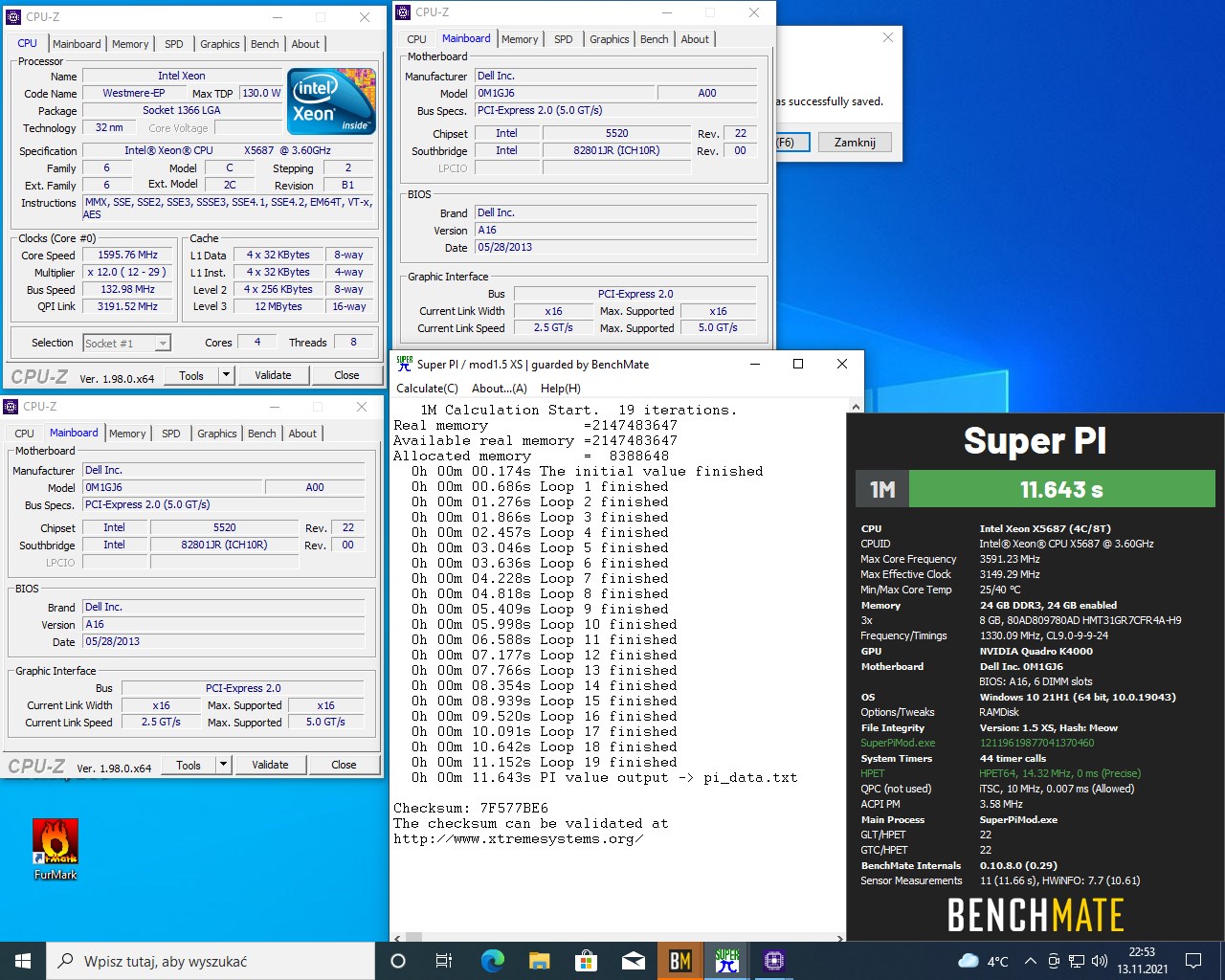Click the top-left CPU-Z window title icon
The height and width of the screenshot is (980, 1225).
click(13, 16)
